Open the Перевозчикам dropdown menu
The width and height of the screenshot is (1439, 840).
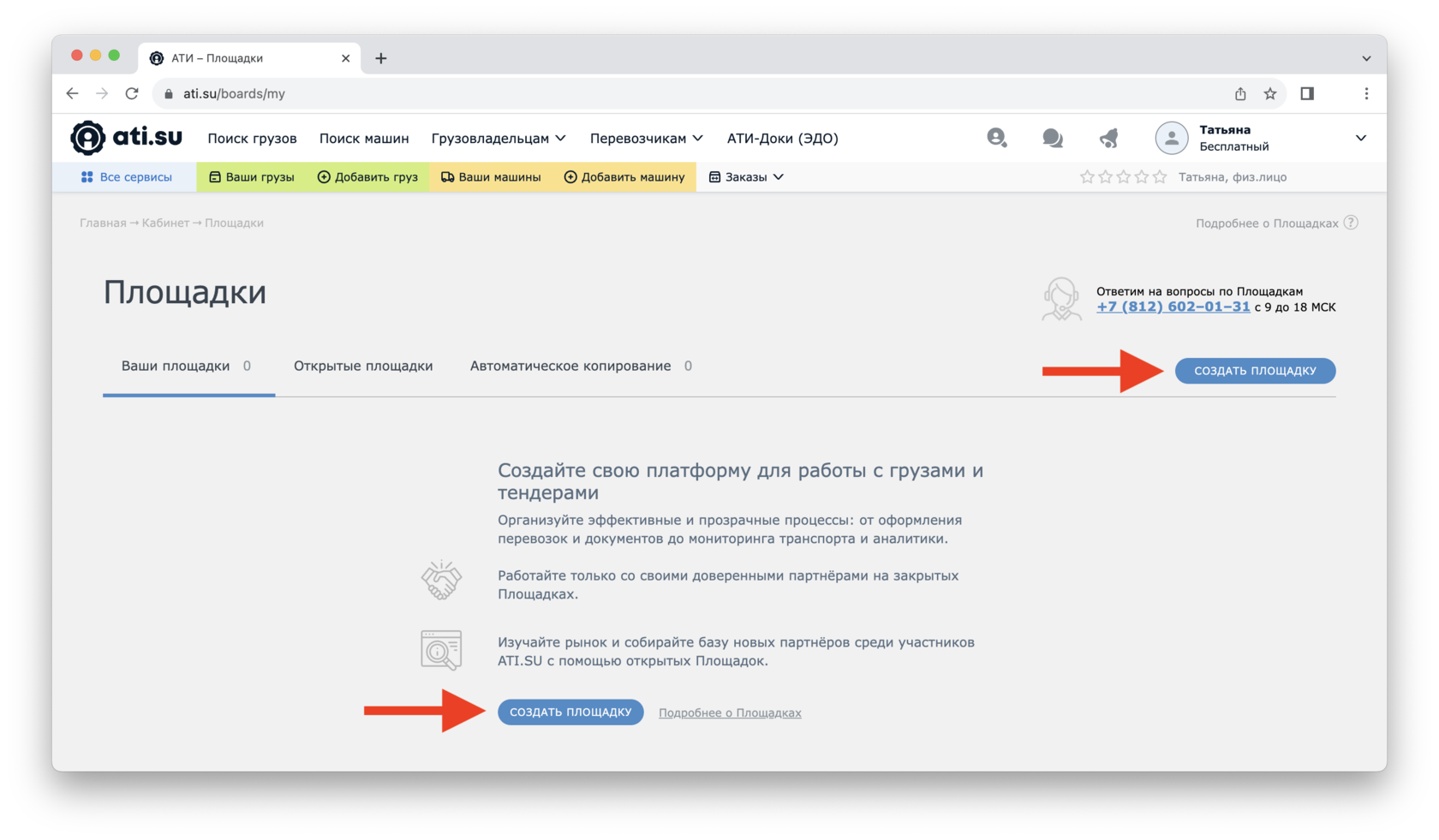647,138
